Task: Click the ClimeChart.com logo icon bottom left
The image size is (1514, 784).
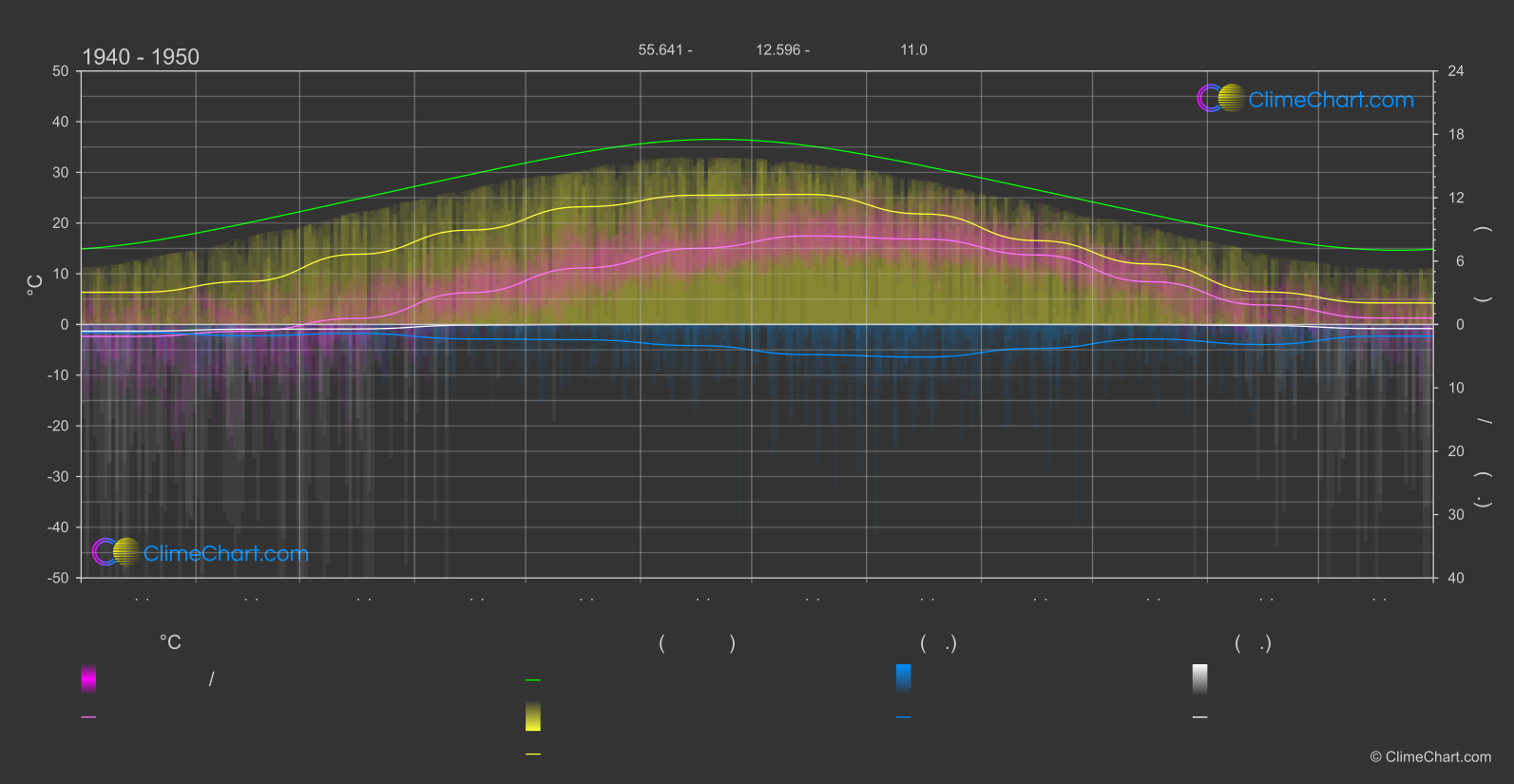Action: tap(116, 551)
